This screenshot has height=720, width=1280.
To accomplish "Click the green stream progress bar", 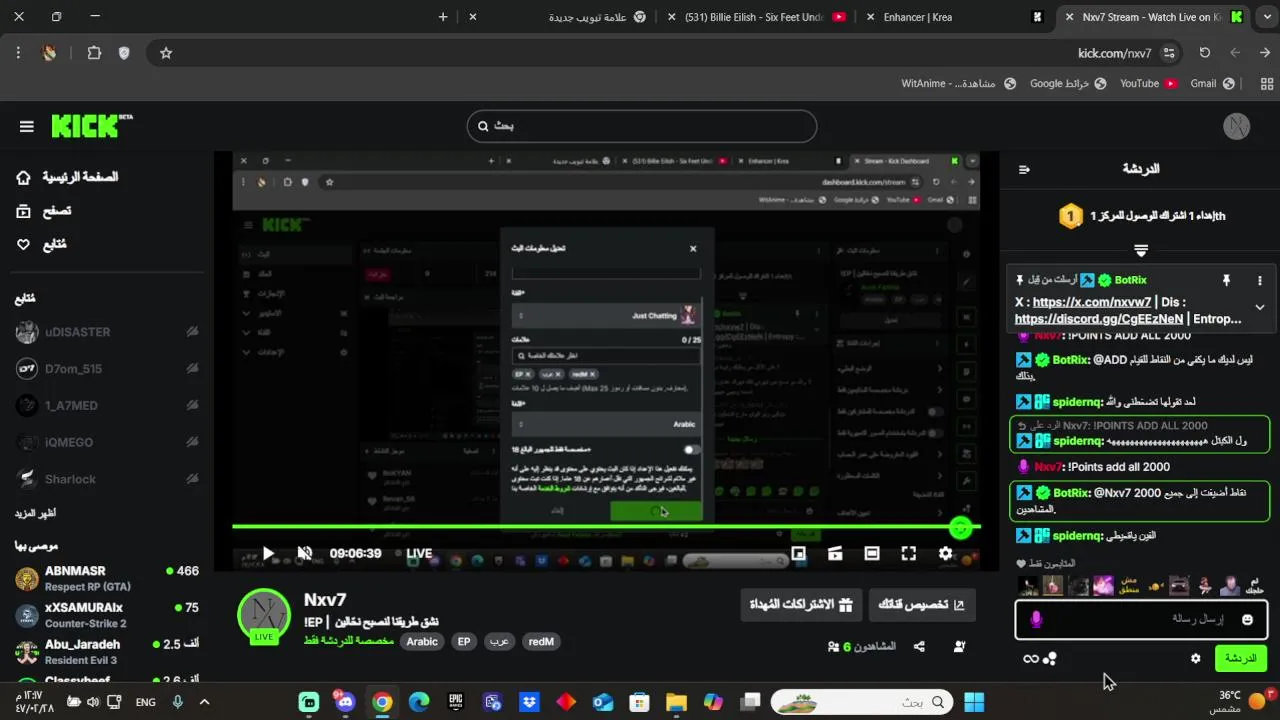I will tap(606, 526).
